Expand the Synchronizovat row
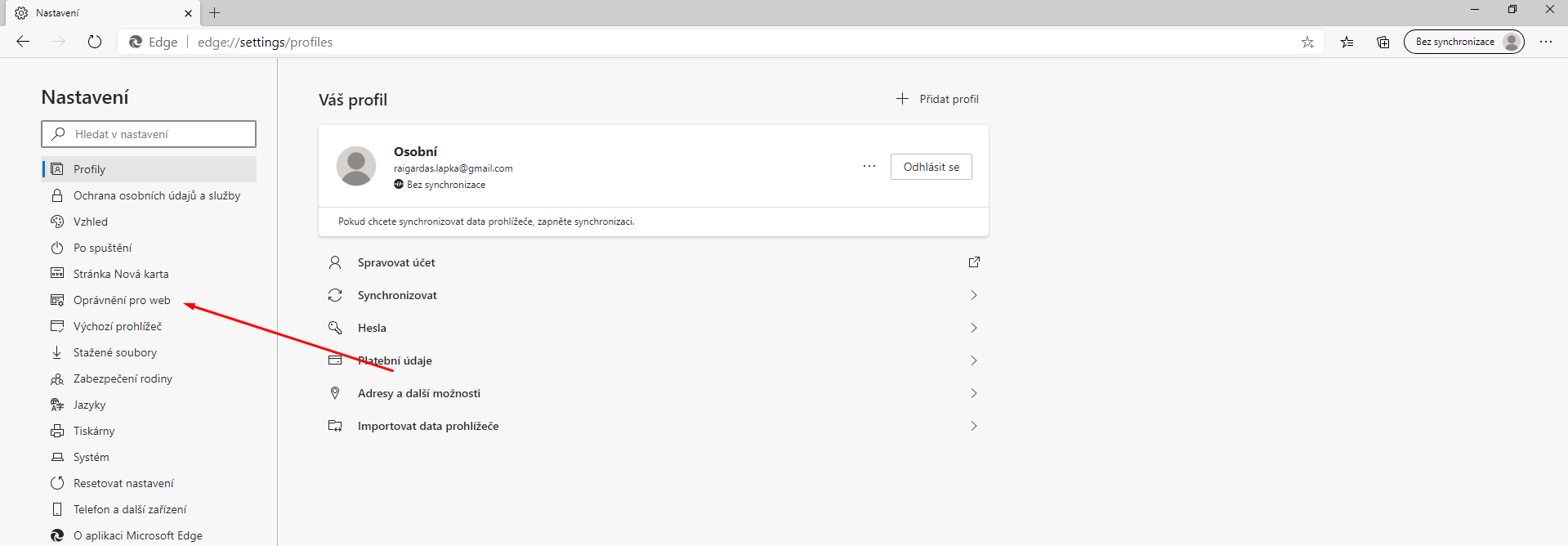This screenshot has height=546, width=1568. click(x=973, y=295)
